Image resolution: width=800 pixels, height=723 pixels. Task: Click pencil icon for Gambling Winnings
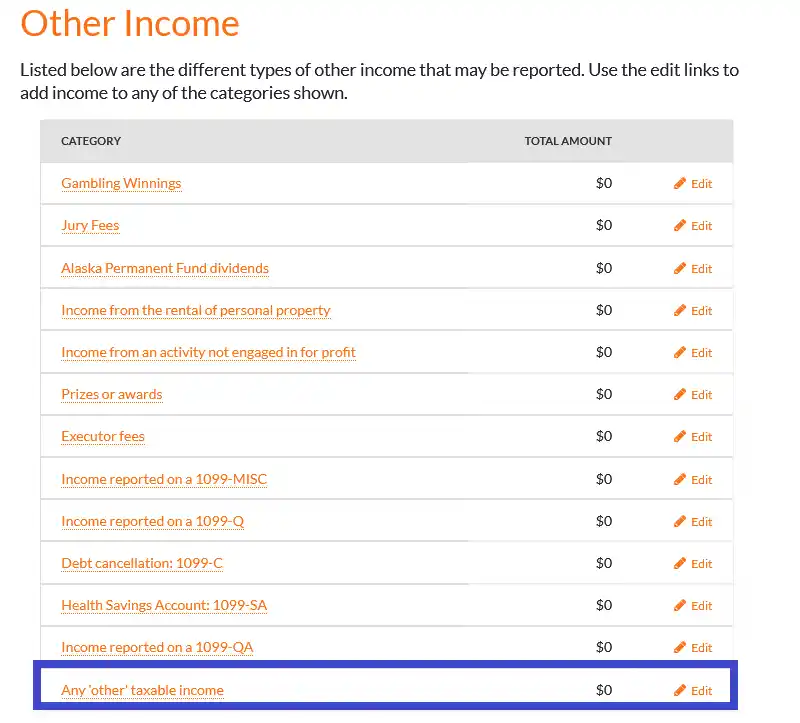click(x=680, y=184)
